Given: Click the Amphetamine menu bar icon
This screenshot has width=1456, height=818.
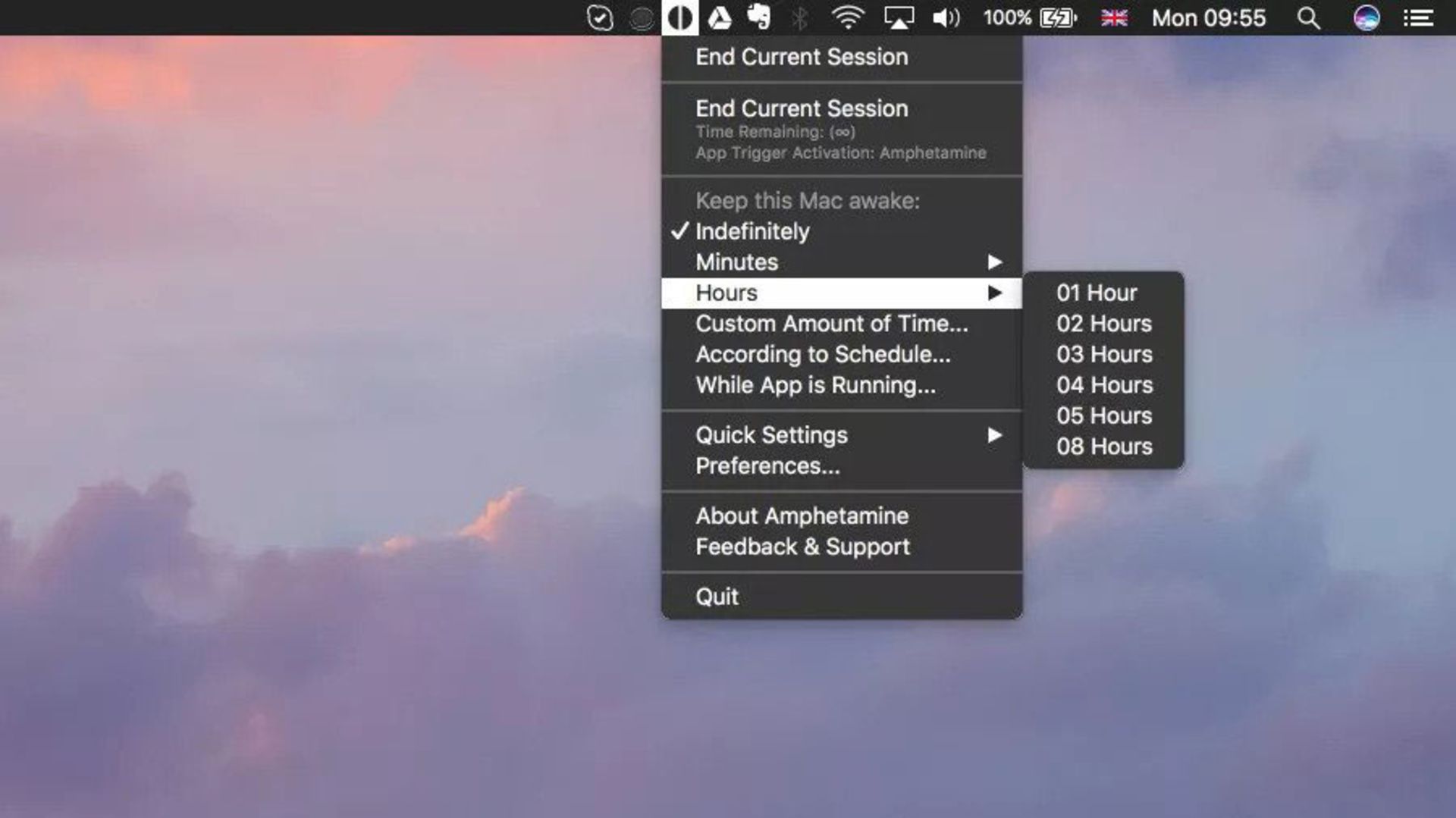Looking at the screenshot, I should tap(679, 17).
